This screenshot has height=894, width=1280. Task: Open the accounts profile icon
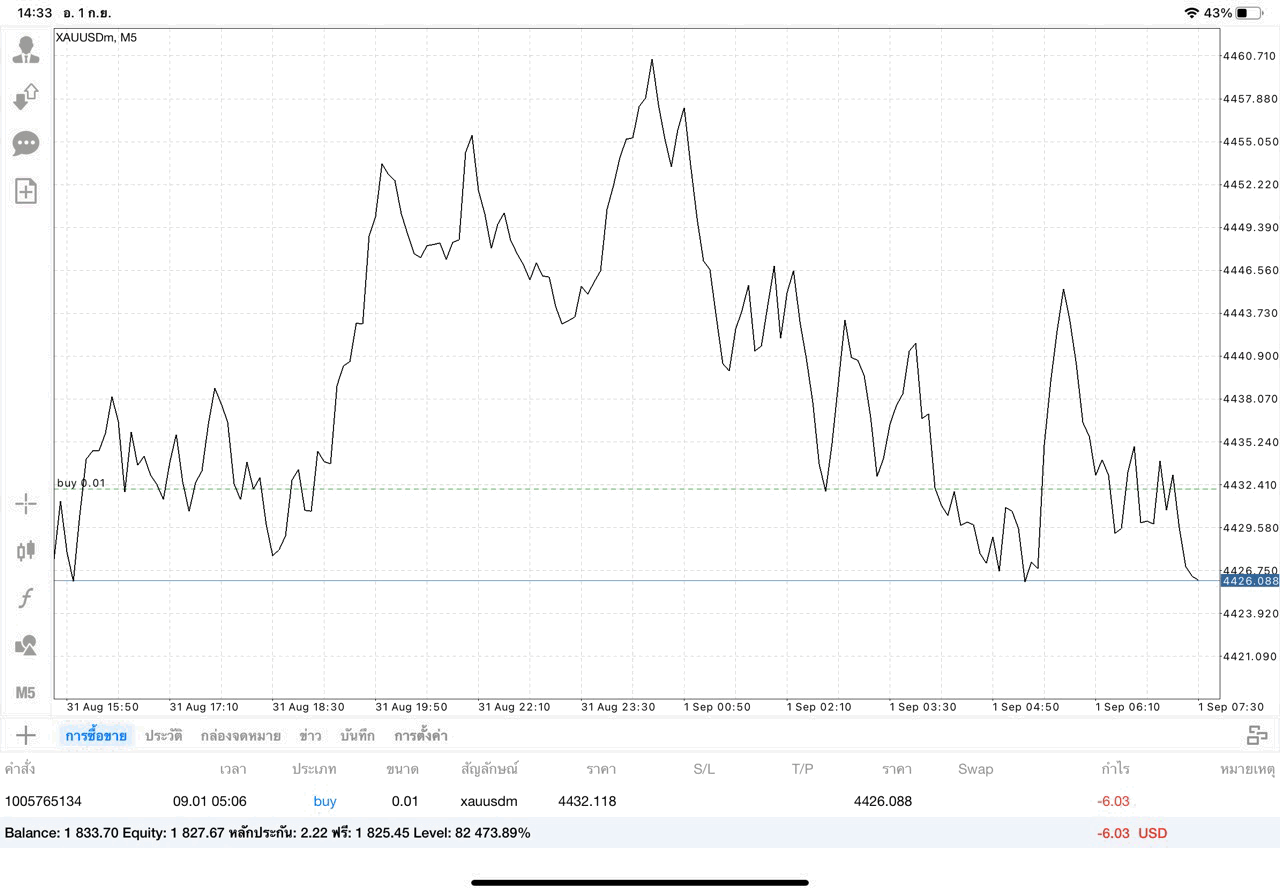click(x=26, y=50)
